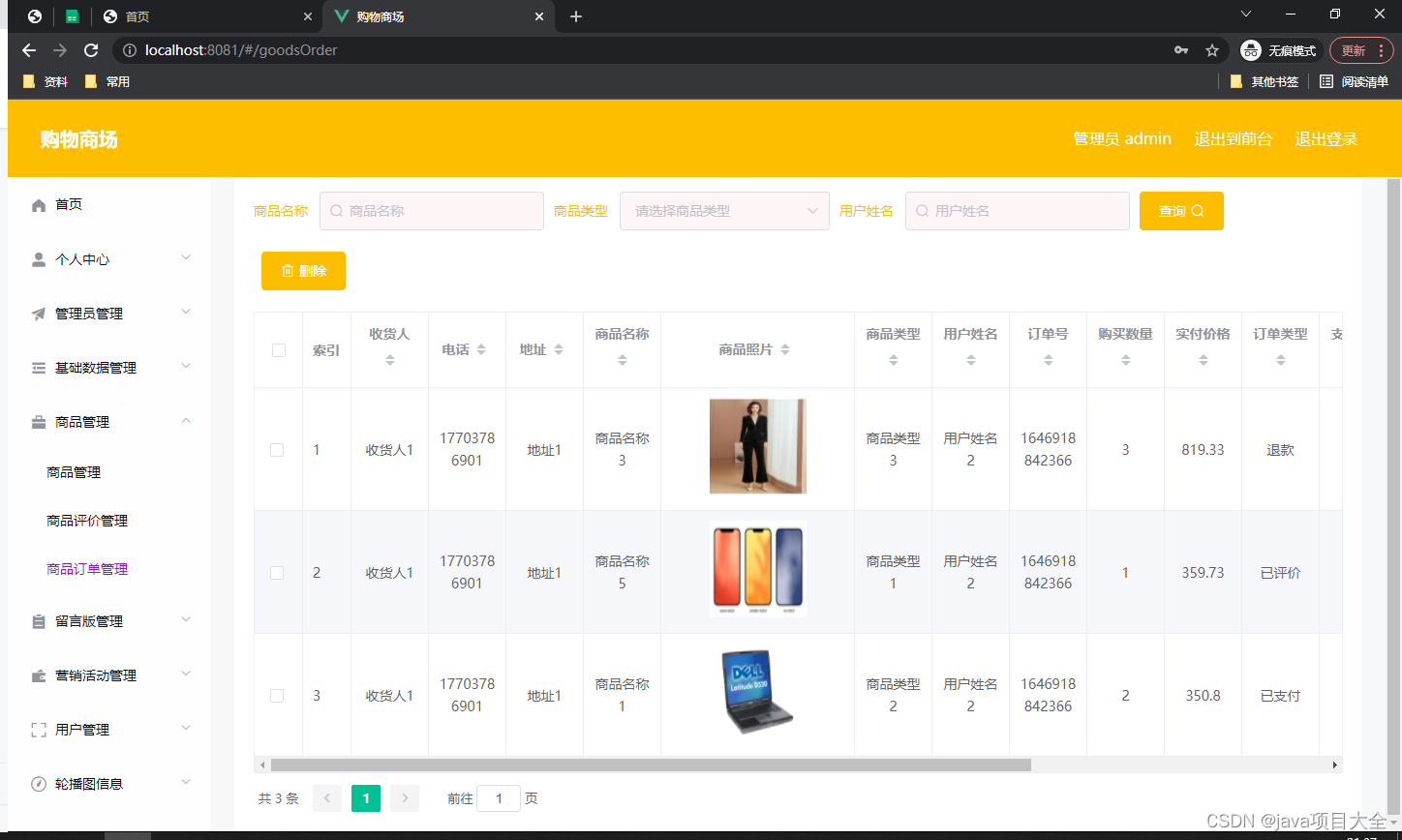Click the 查询 search button
Viewport: 1402px width, 840px height.
tap(1181, 211)
